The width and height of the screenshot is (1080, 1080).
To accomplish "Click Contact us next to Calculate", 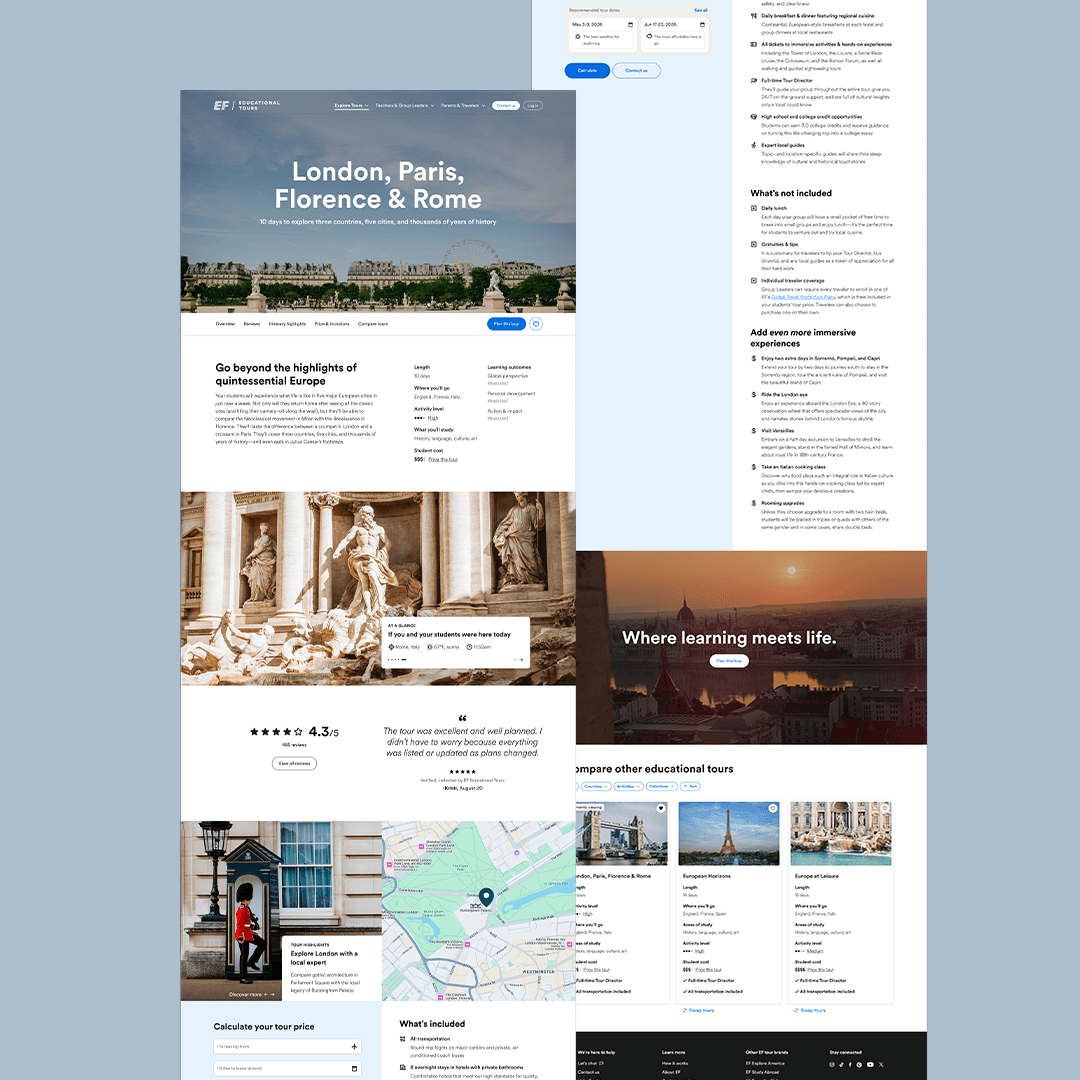I will tap(636, 70).
